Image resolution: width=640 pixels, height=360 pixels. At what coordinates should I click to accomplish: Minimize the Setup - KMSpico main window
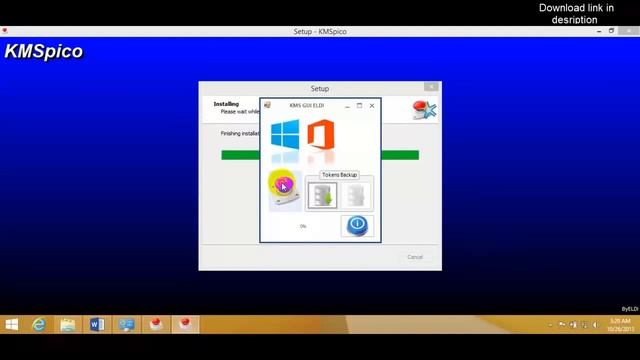[599, 31]
